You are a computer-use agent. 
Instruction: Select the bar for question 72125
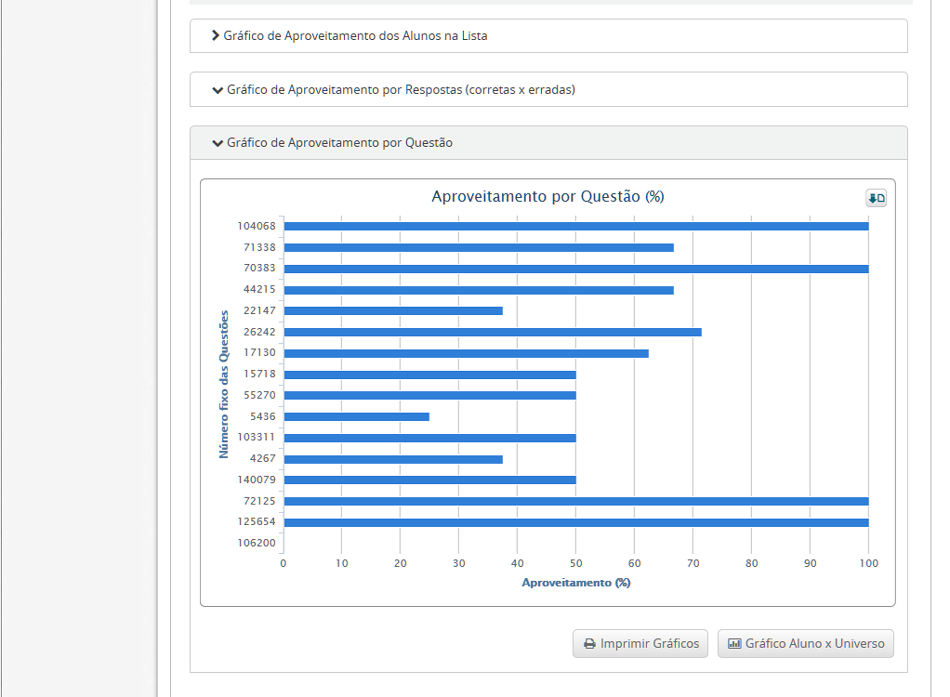pos(576,501)
